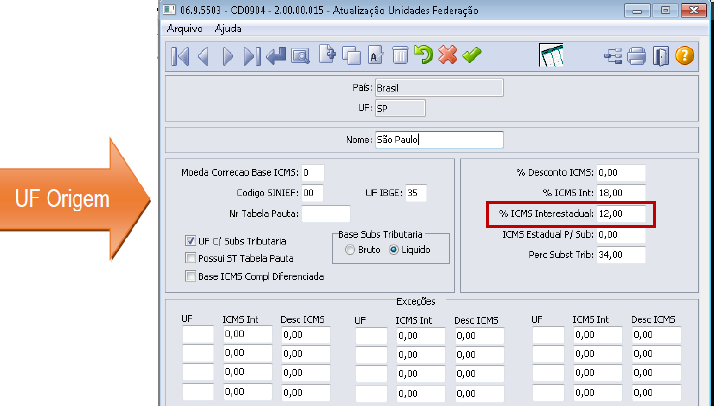The height and width of the screenshot is (407, 714).
Task: Select the Liquido radio button
Action: (x=394, y=250)
